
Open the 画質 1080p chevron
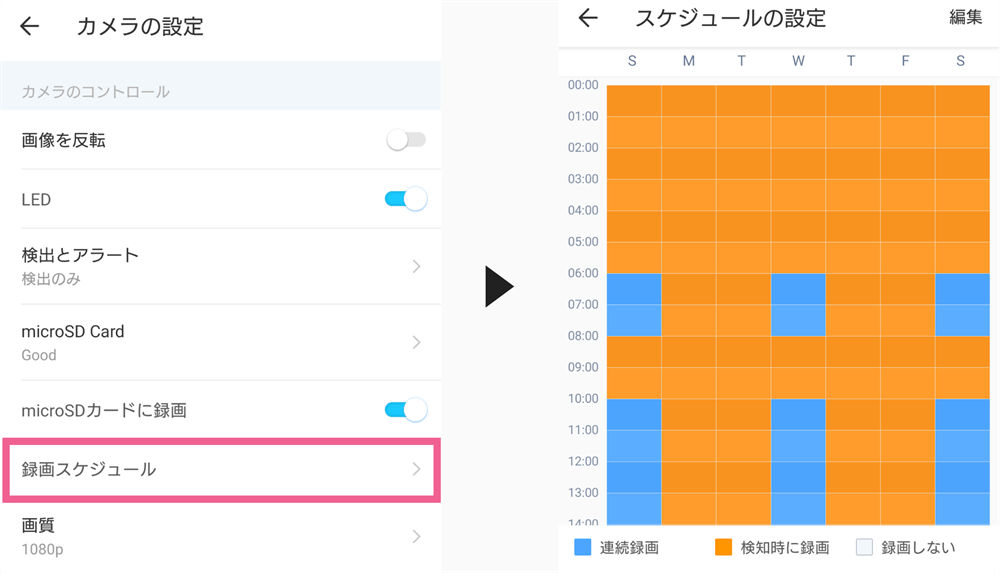[416, 536]
